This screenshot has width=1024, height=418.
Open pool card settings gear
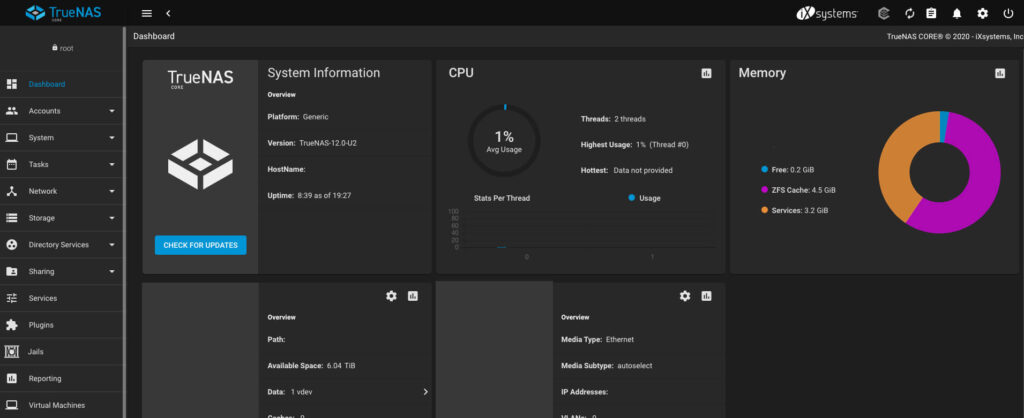(x=391, y=296)
